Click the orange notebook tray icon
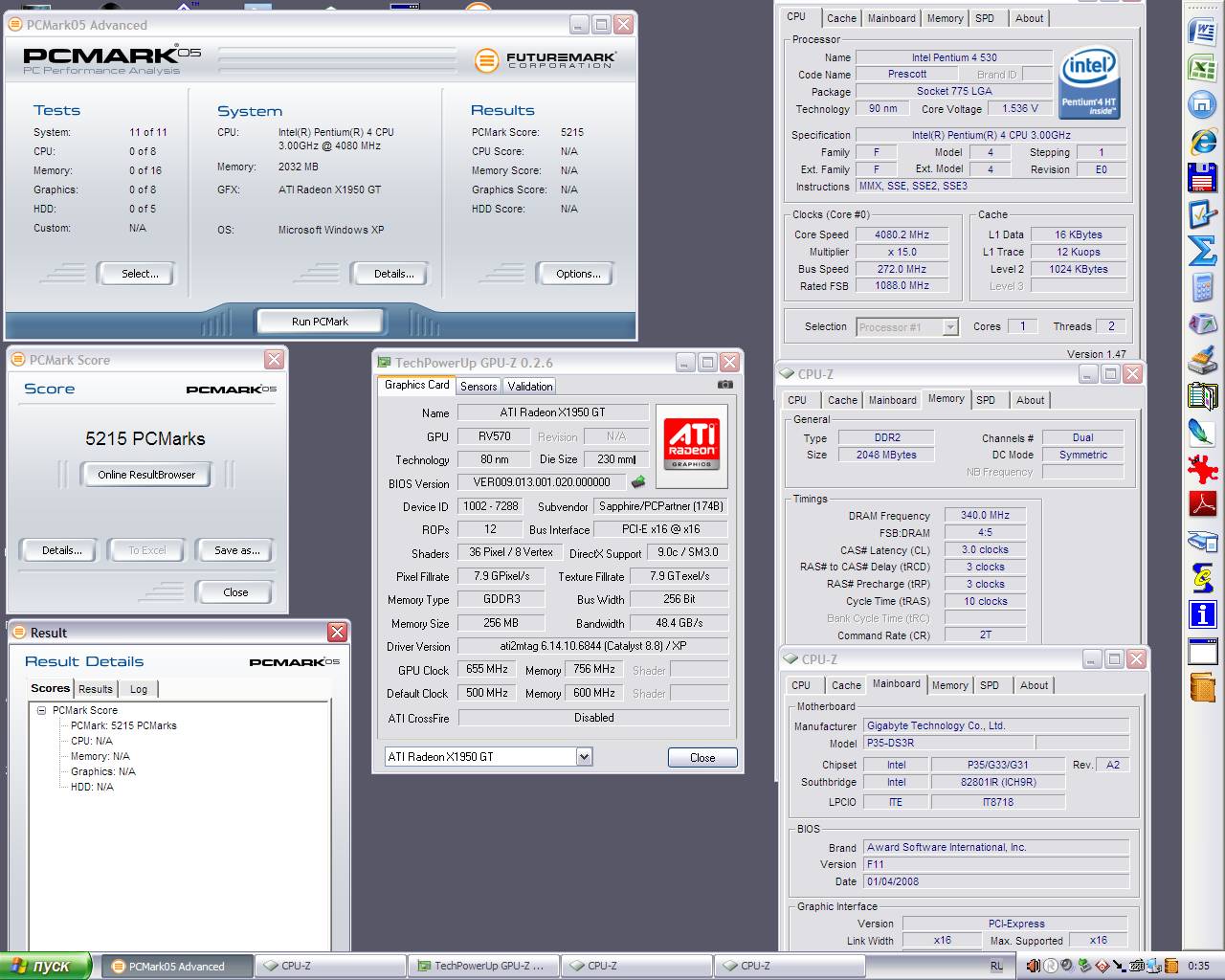Viewport: 1225px width, 980px height. pyautogui.click(x=1171, y=966)
